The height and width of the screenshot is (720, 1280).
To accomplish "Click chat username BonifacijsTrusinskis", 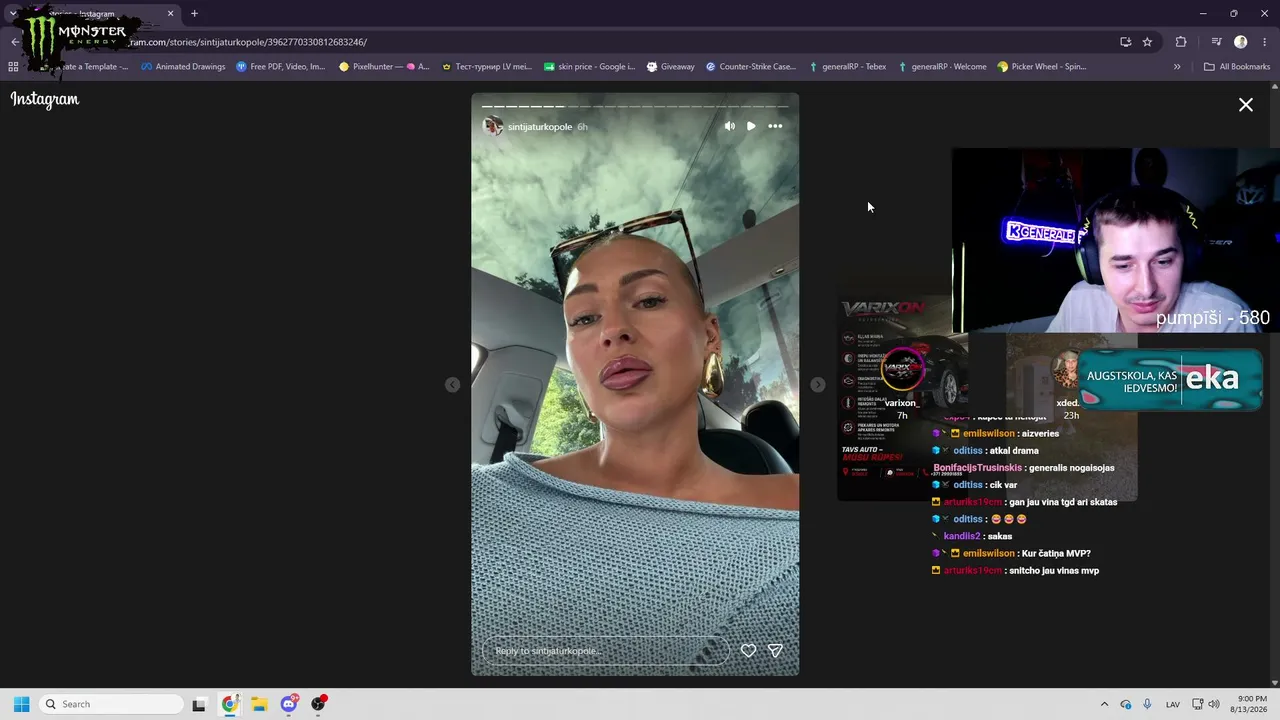I will [x=977, y=468].
